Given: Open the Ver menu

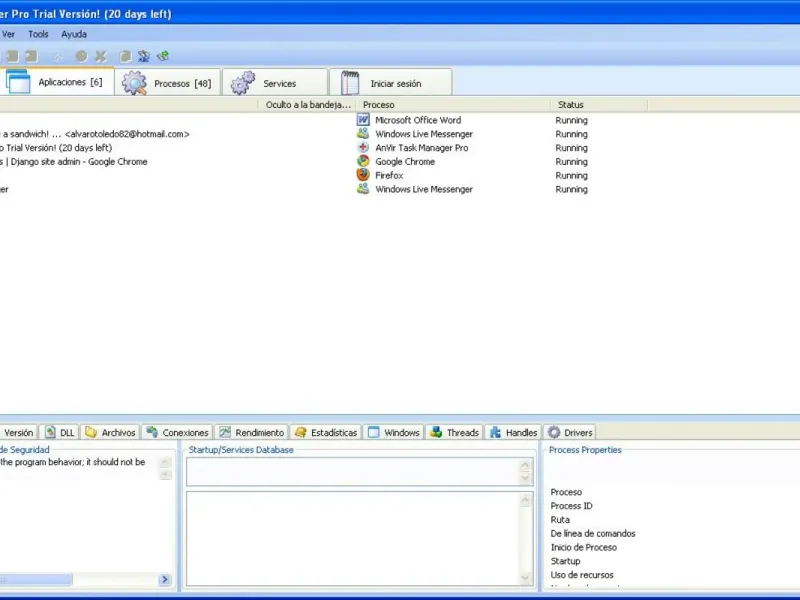Looking at the screenshot, I should (x=8, y=34).
